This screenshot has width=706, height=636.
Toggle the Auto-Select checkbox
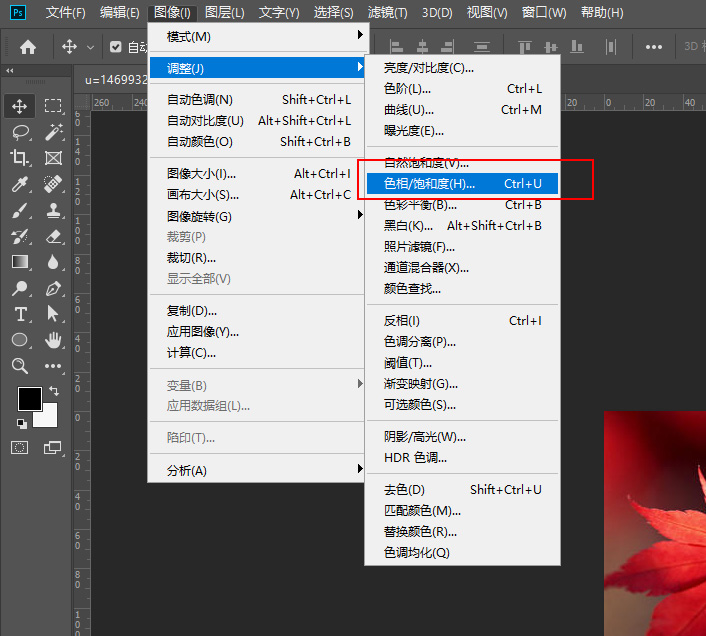click(116, 47)
